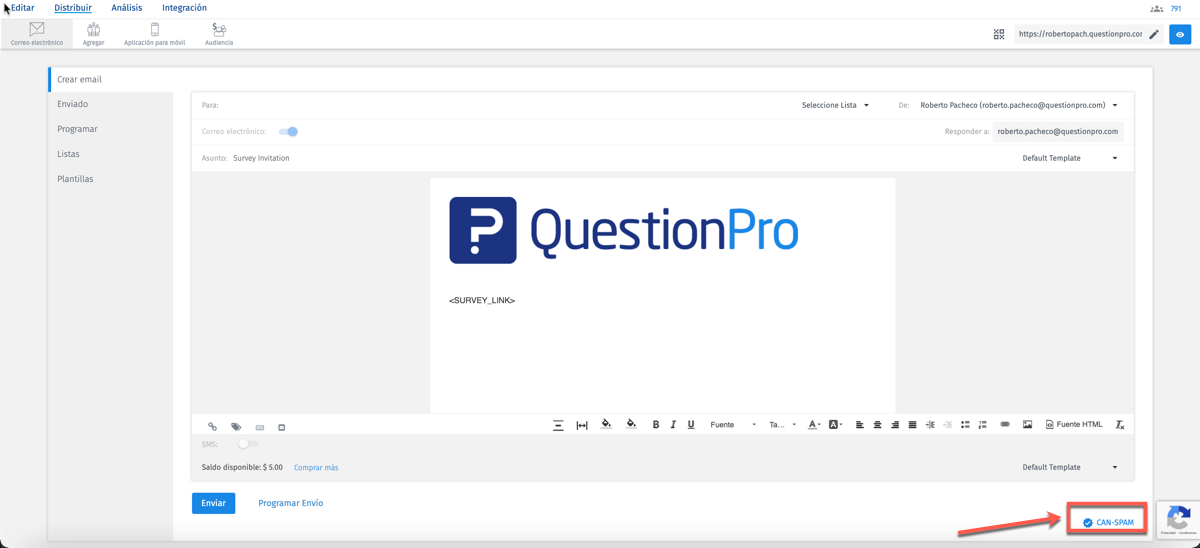Image resolution: width=1200 pixels, height=548 pixels.
Task: Insert a tag with tags icon
Action: pyautogui.click(x=236, y=427)
